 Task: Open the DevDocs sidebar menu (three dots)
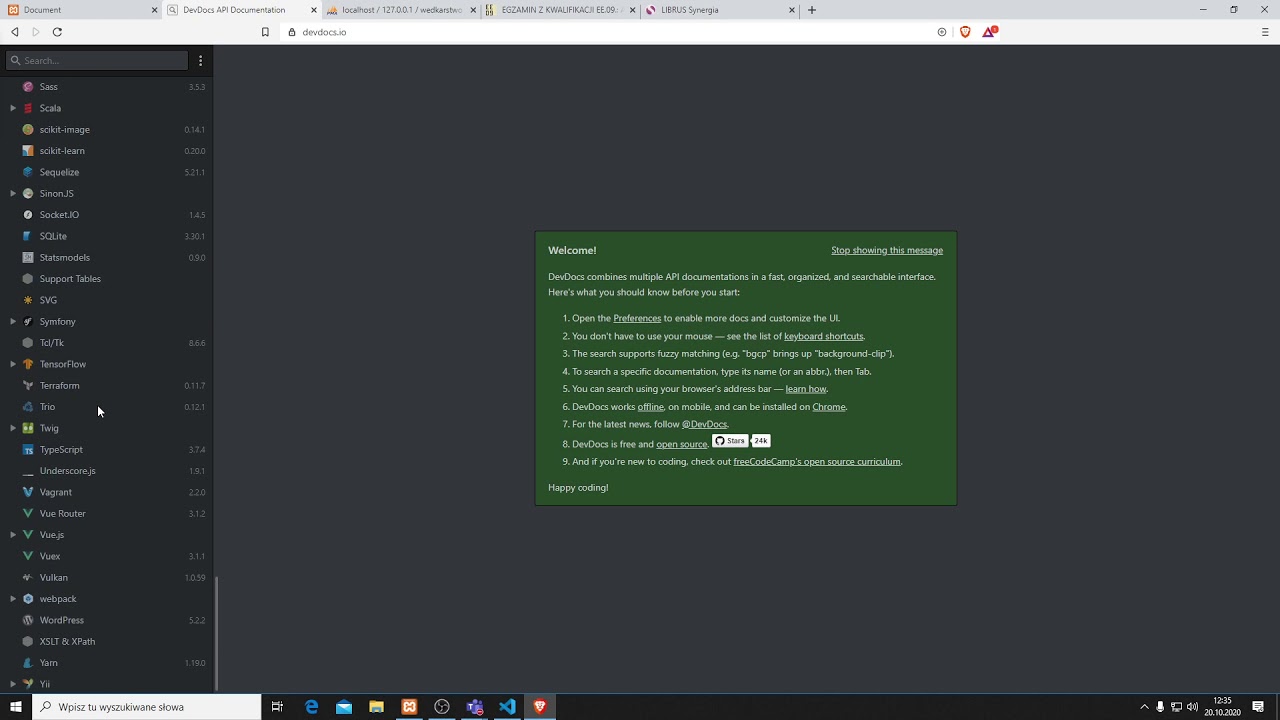coord(200,60)
